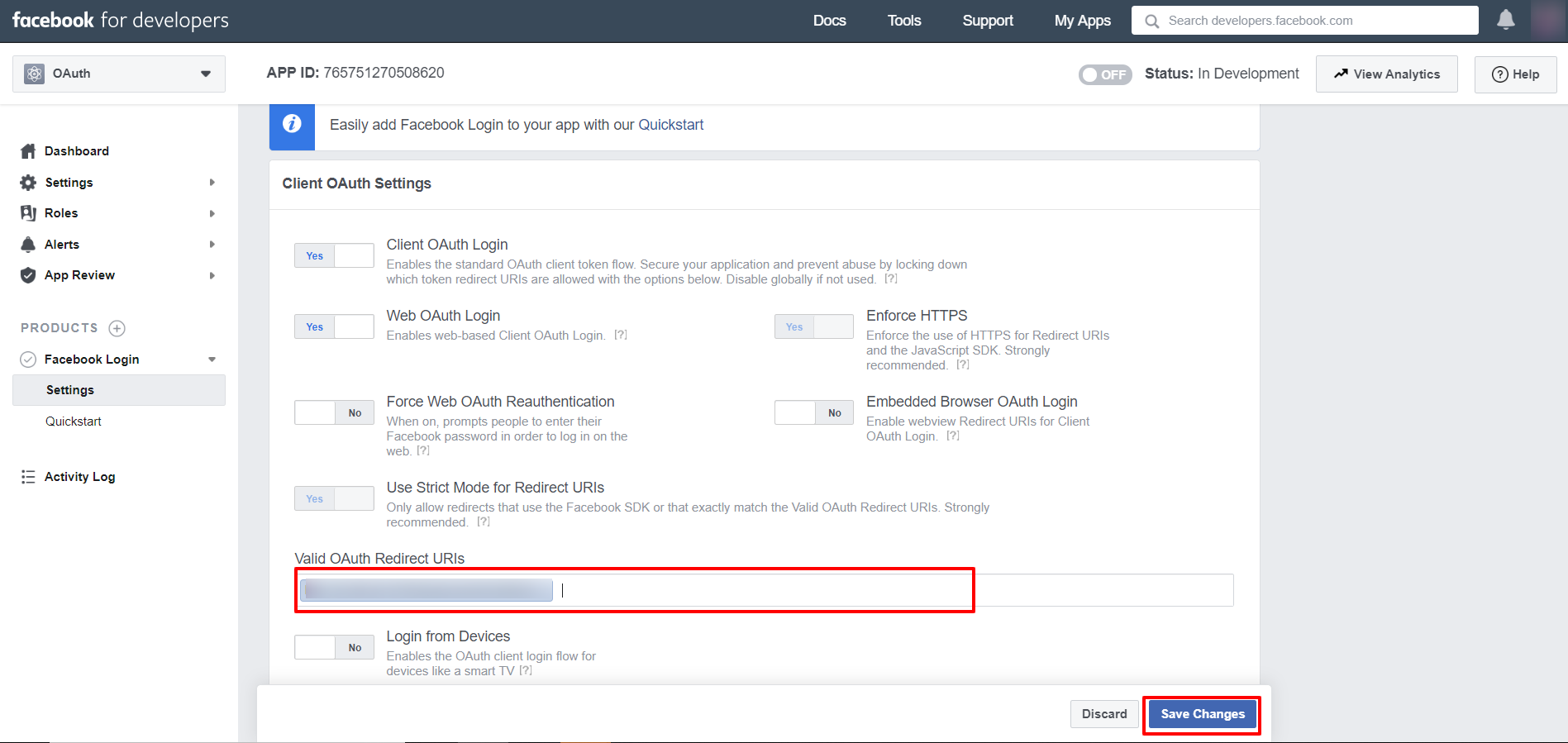Open the OAuth app selector dropdown
1568x743 pixels.
[x=119, y=74]
